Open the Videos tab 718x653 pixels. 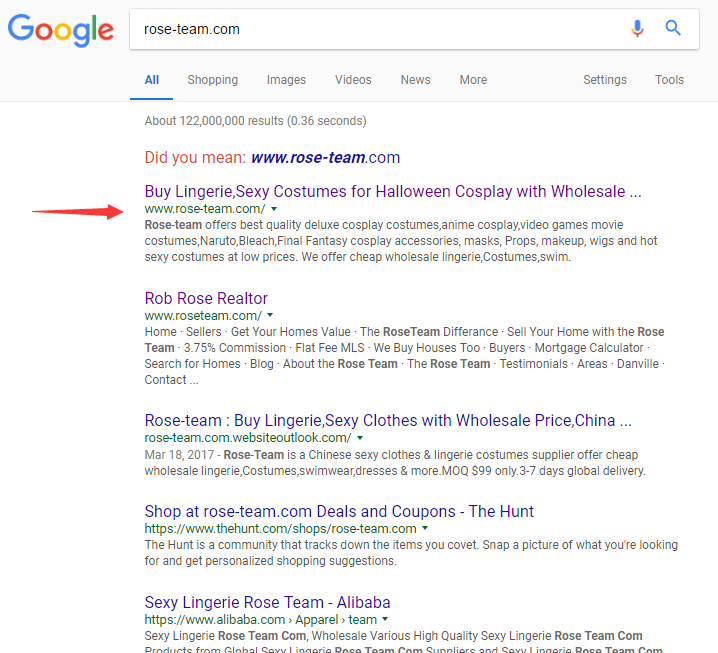coord(353,80)
